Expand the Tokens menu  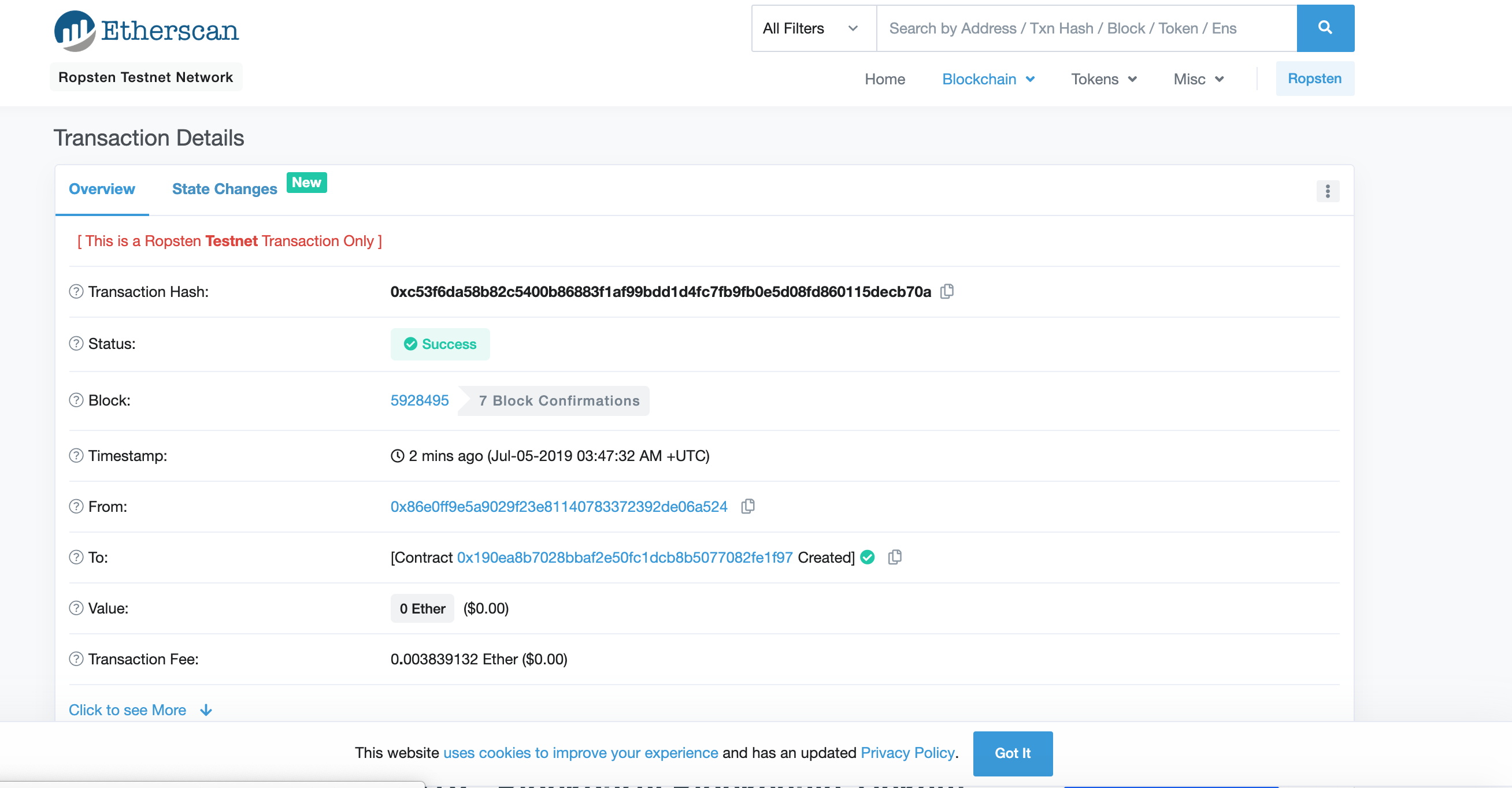(x=1103, y=79)
